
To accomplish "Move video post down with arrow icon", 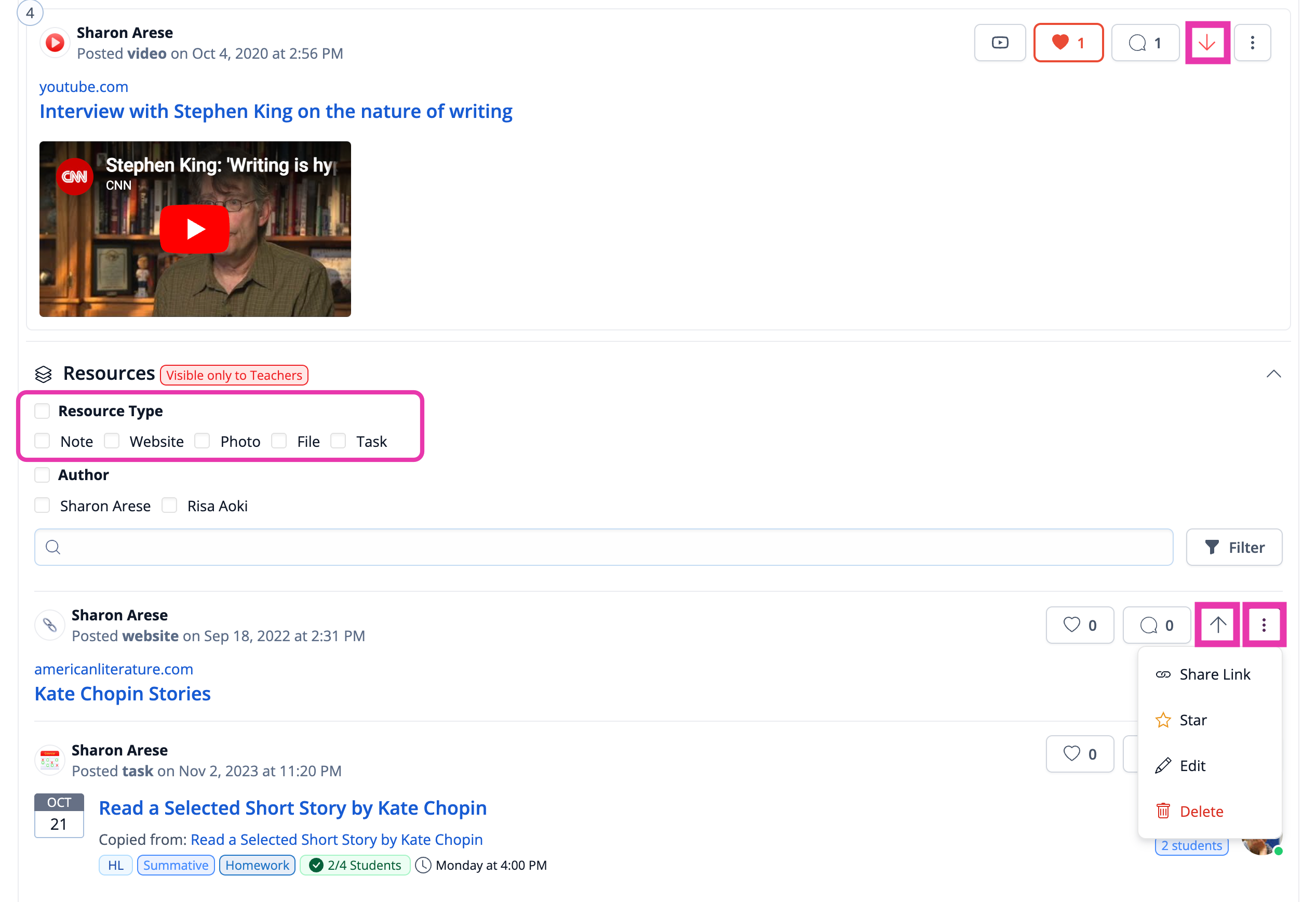I will pos(1207,43).
